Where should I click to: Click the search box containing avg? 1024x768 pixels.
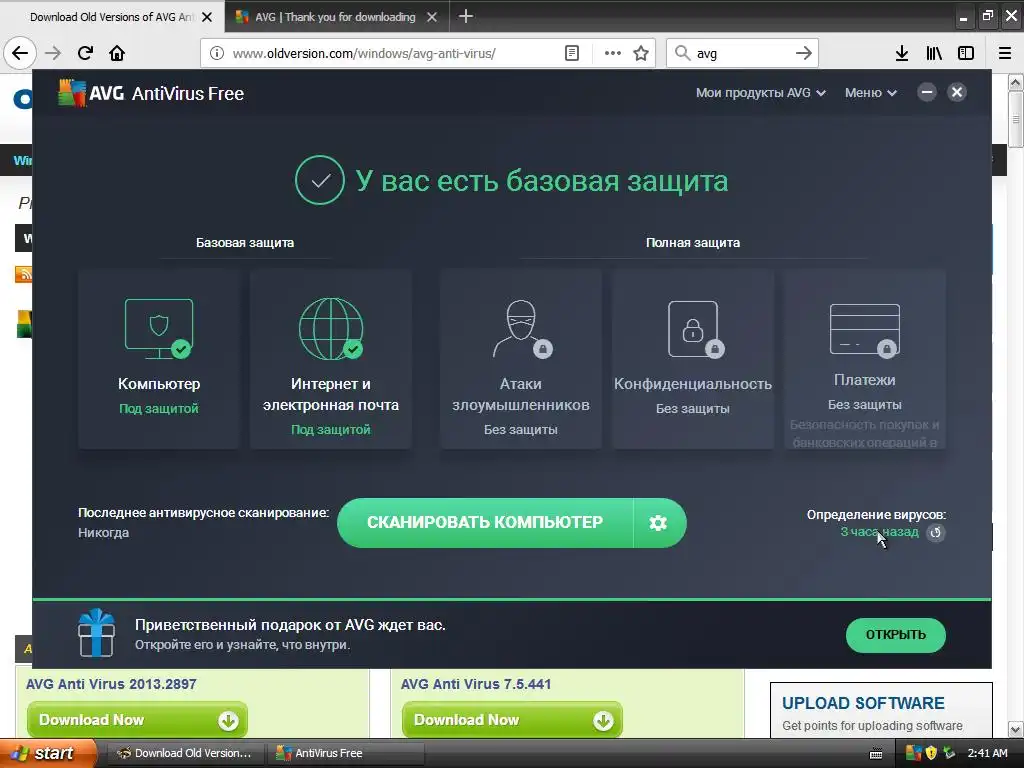(x=742, y=53)
